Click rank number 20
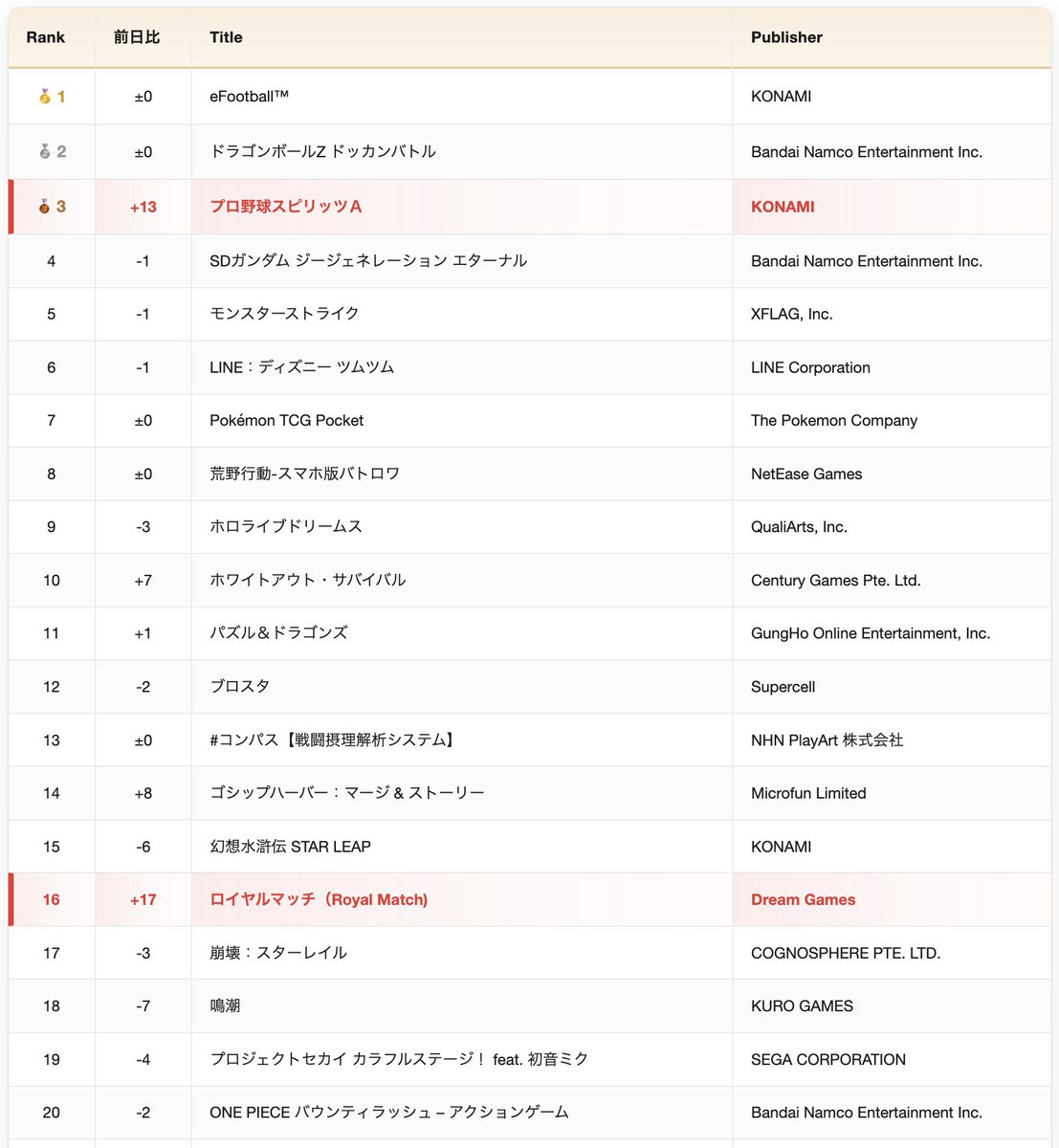 [52, 1113]
